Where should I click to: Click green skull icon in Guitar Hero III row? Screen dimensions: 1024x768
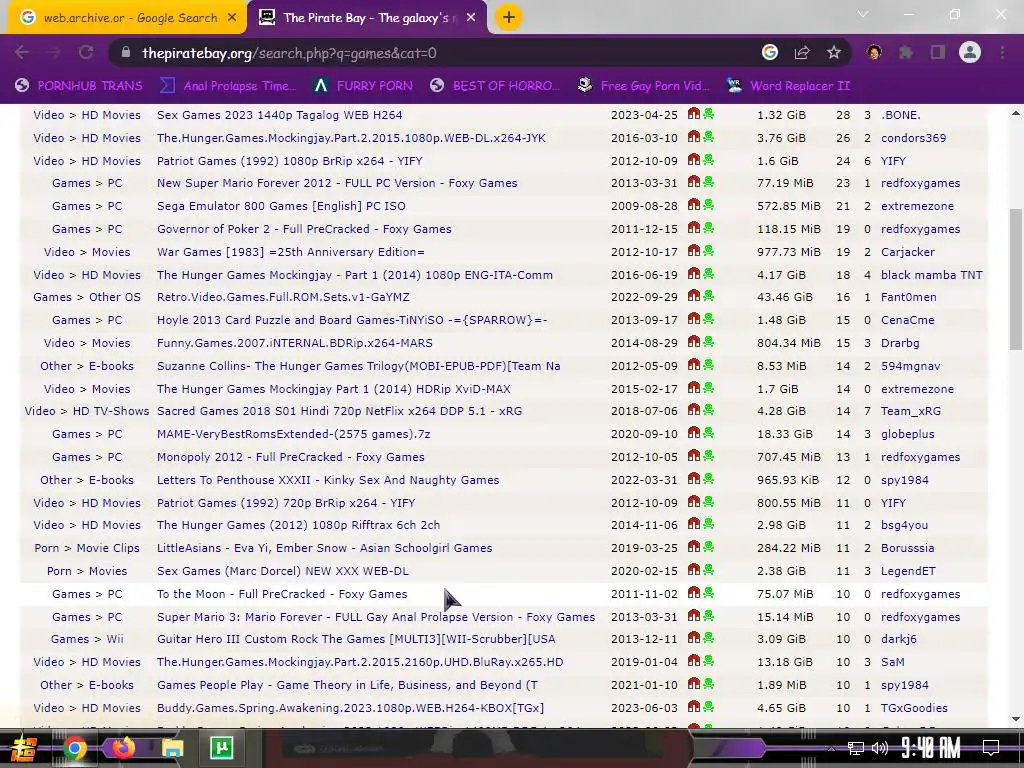pyautogui.click(x=709, y=638)
